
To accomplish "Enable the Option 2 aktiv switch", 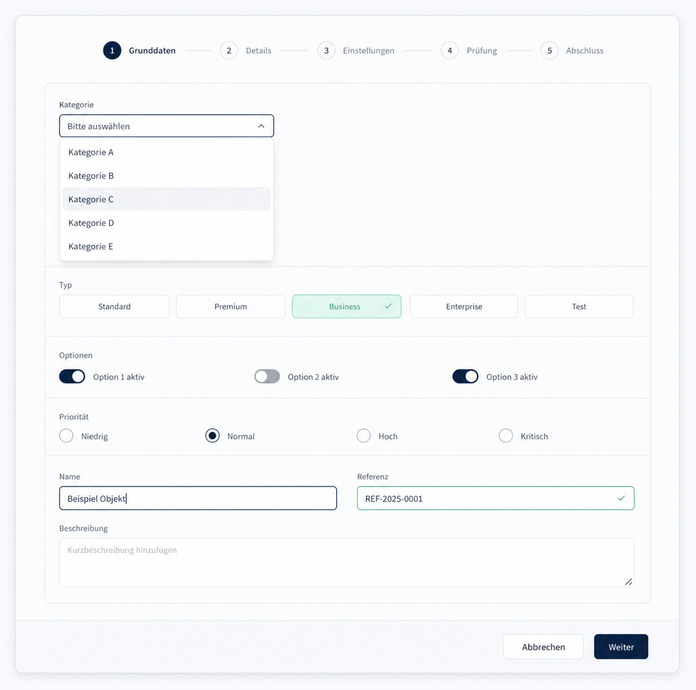I will click(267, 377).
